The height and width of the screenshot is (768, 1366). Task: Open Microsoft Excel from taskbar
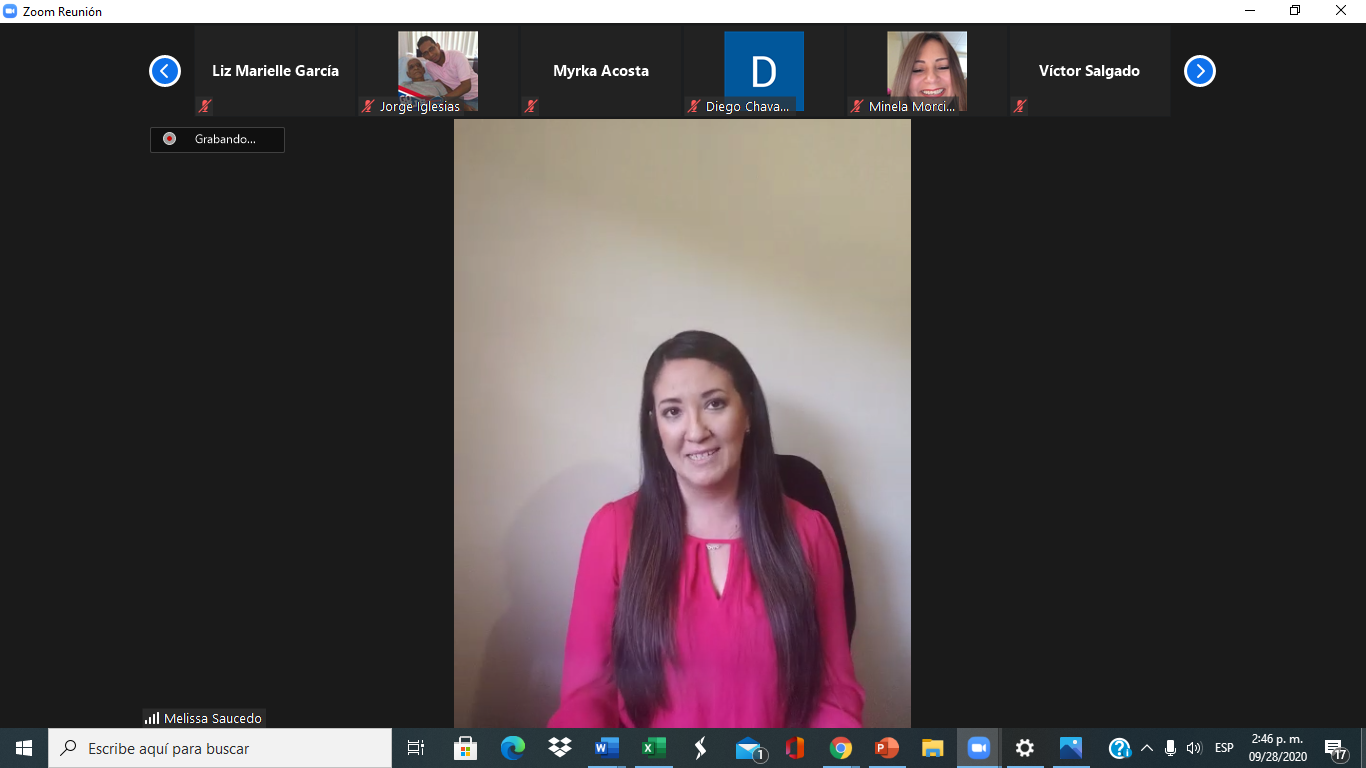[x=654, y=748]
